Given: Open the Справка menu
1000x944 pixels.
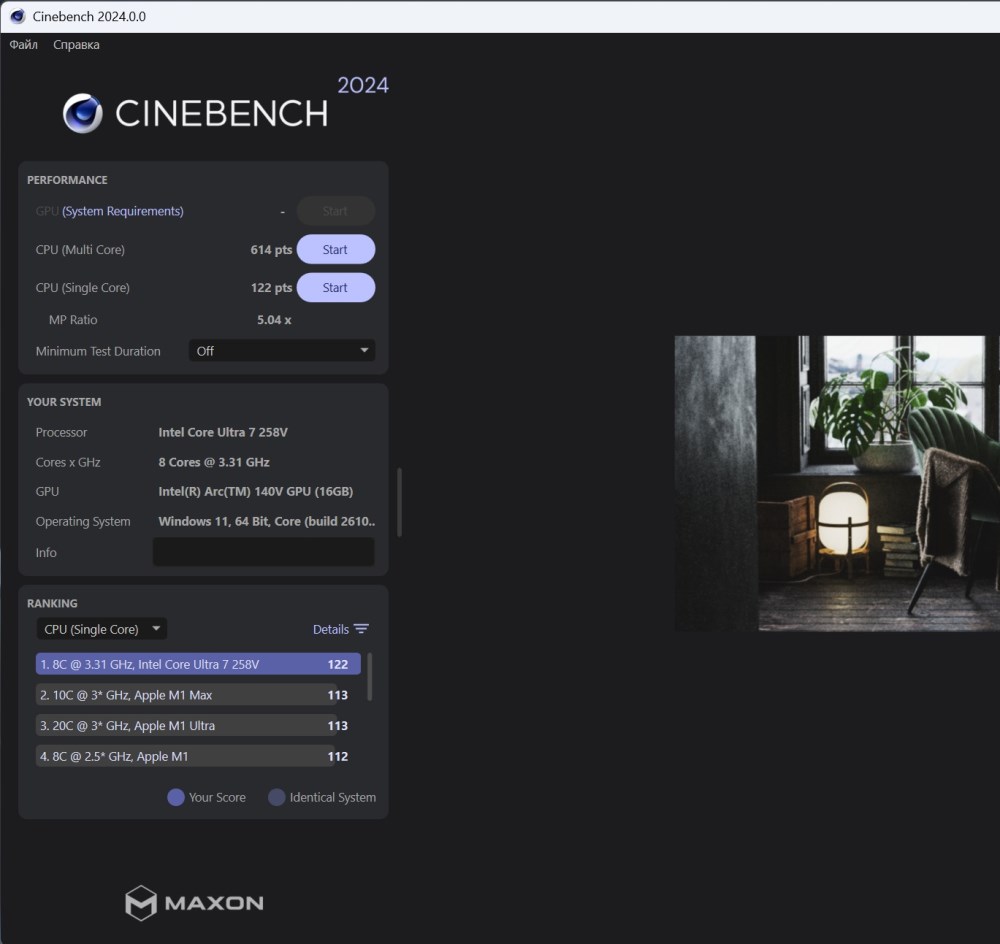Looking at the screenshot, I should pos(76,45).
